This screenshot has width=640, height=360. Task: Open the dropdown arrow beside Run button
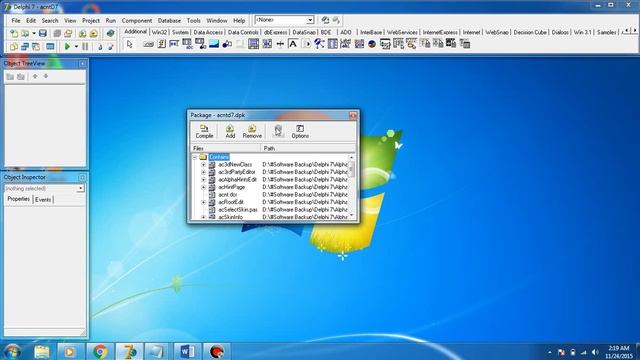[x=76, y=47]
